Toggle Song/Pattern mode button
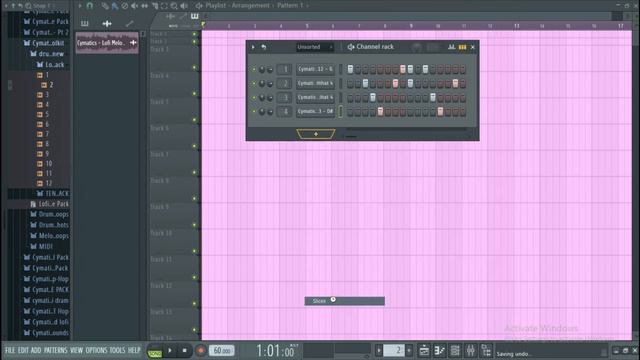This screenshot has height=360, width=640. click(x=155, y=351)
